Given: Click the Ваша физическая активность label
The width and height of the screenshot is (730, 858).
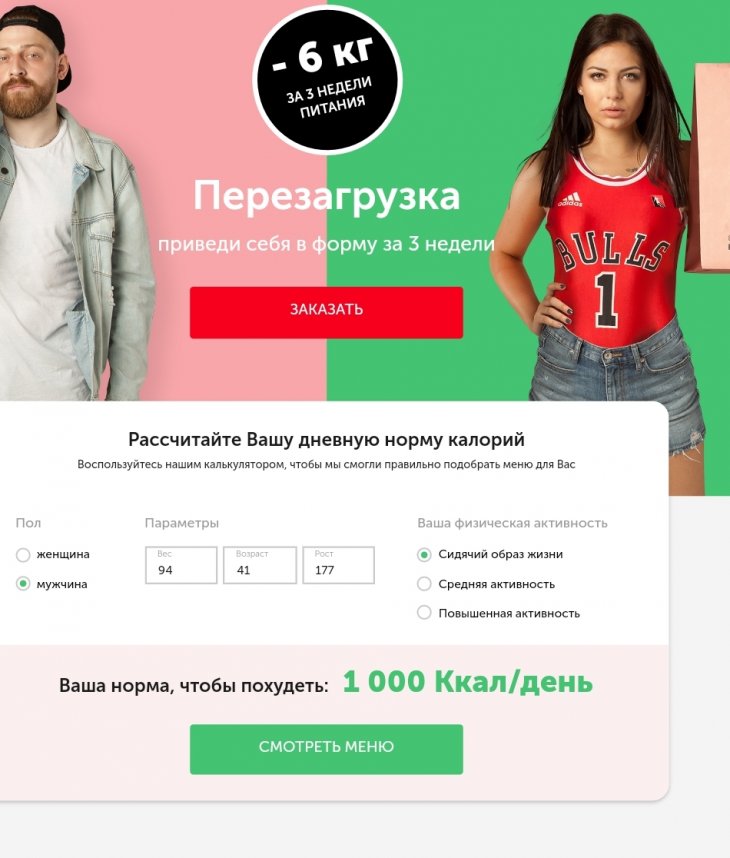Looking at the screenshot, I should (x=512, y=523).
